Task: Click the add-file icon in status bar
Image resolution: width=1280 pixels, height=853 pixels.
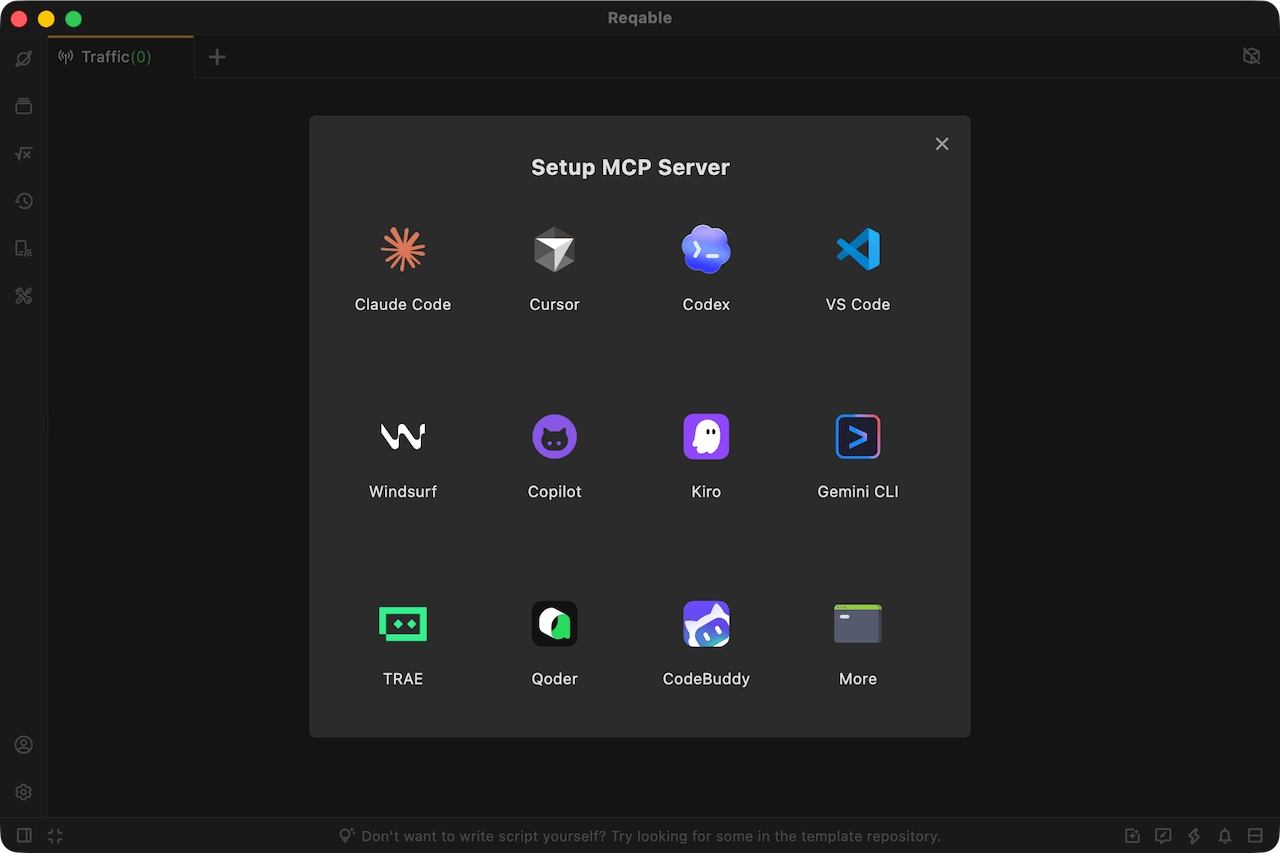Action: tap(1132, 836)
